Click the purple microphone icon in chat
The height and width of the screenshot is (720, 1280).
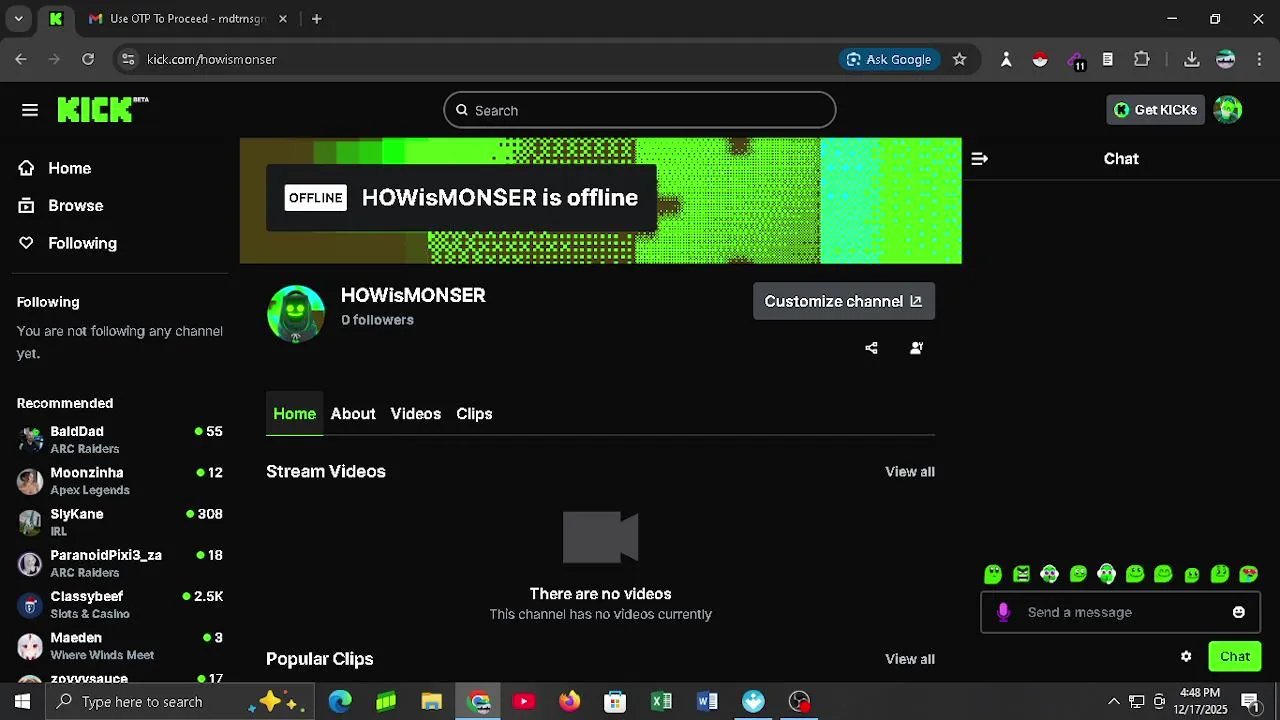[x=1003, y=612]
